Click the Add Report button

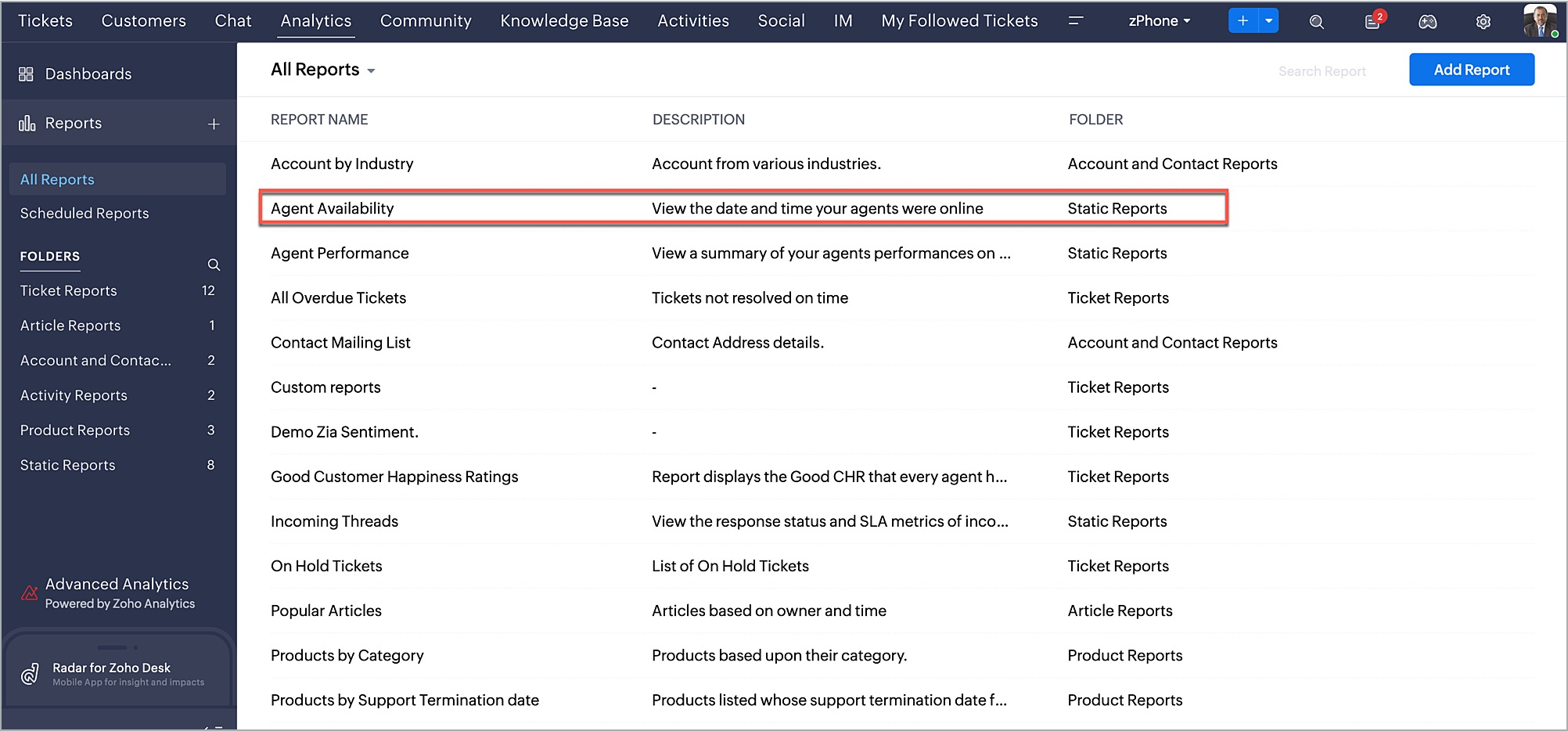click(1471, 70)
